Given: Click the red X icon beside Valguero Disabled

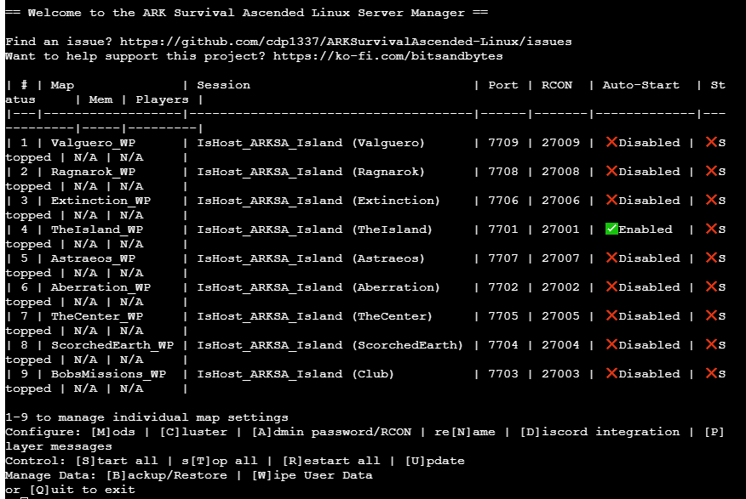Looking at the screenshot, I should click(x=611, y=143).
